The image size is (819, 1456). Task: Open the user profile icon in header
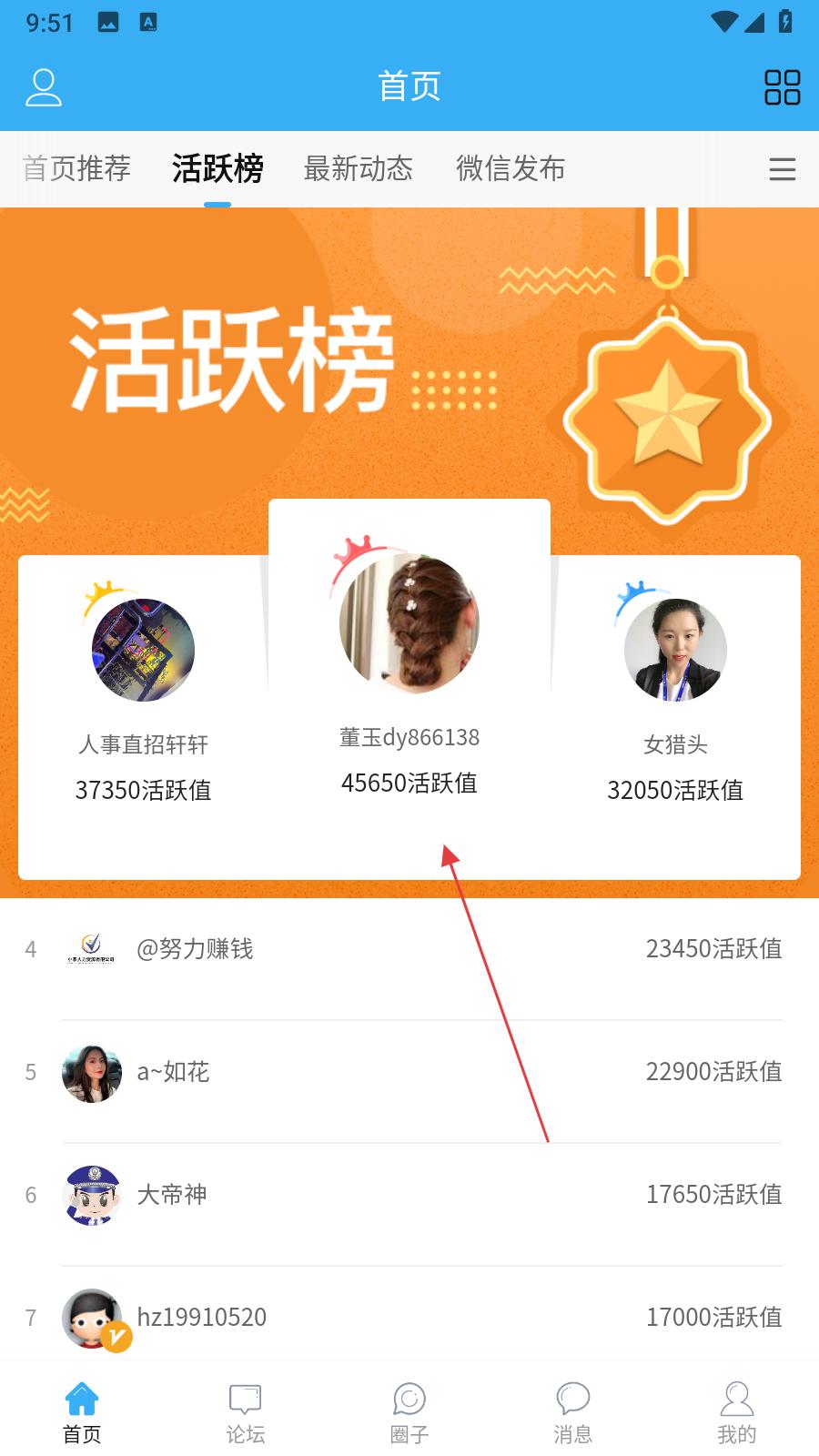tap(43, 87)
